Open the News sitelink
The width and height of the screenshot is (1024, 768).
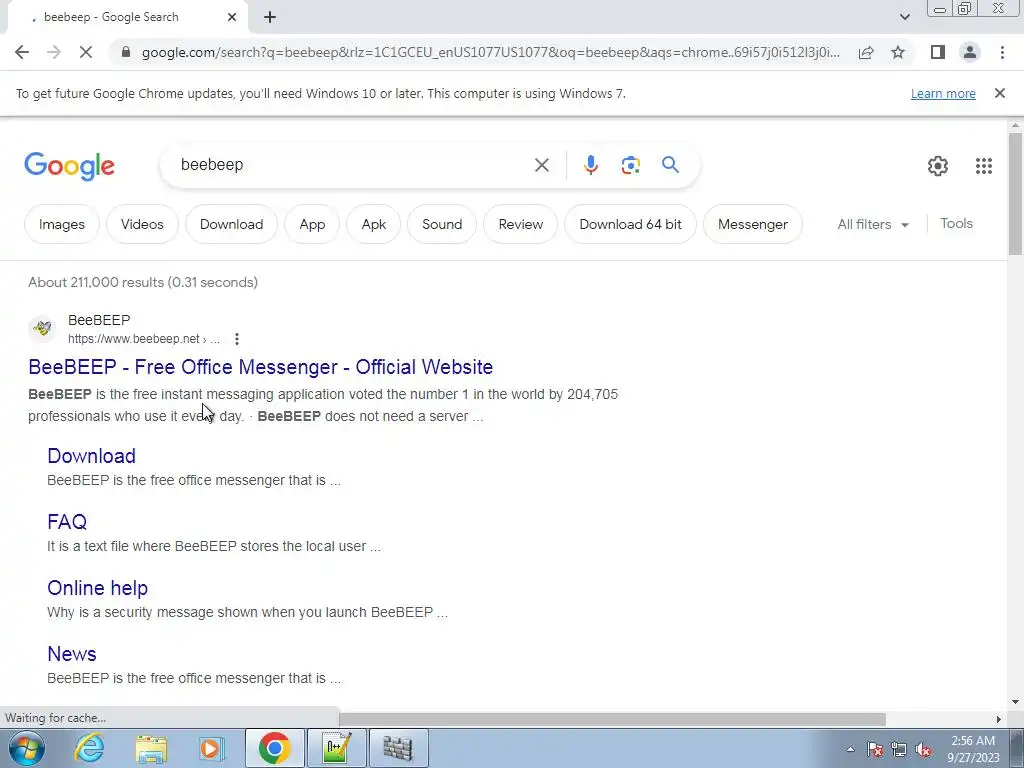pyautogui.click(x=72, y=654)
